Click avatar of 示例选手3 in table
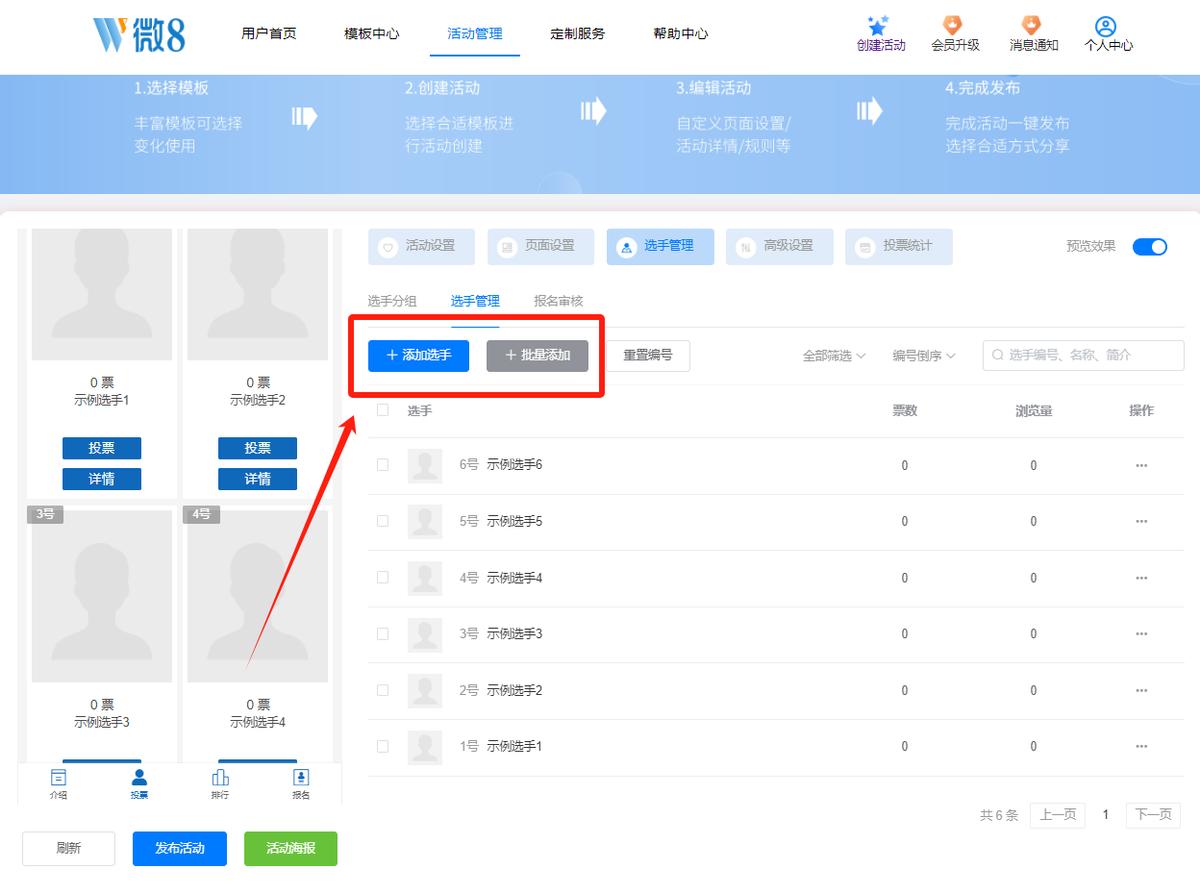 click(x=425, y=634)
